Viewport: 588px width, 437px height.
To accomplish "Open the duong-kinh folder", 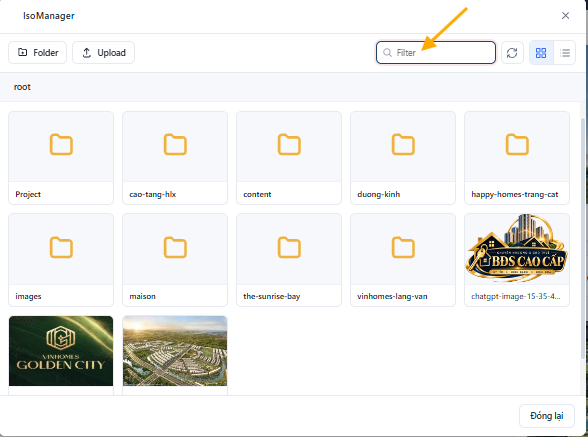I will [403, 158].
